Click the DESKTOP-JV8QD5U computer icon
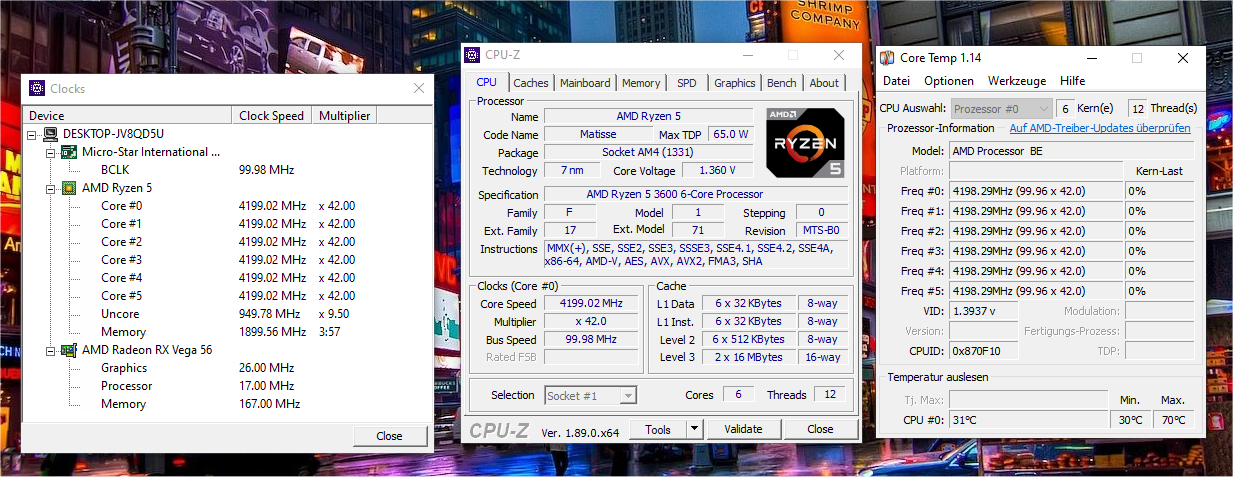The height and width of the screenshot is (477, 1233). pyautogui.click(x=50, y=134)
